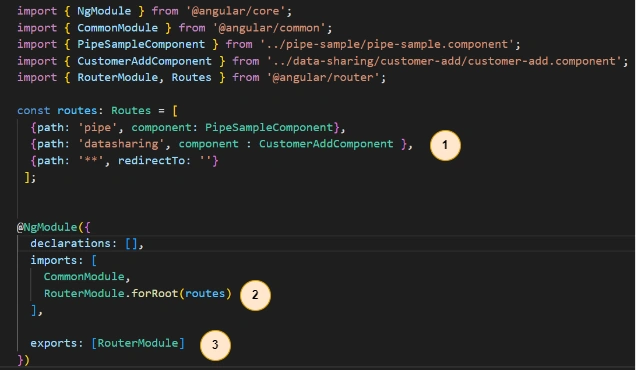Click 'RouterModule, Routes' in the import line
Image resolution: width=637 pixels, height=371 pixels.
144,77
